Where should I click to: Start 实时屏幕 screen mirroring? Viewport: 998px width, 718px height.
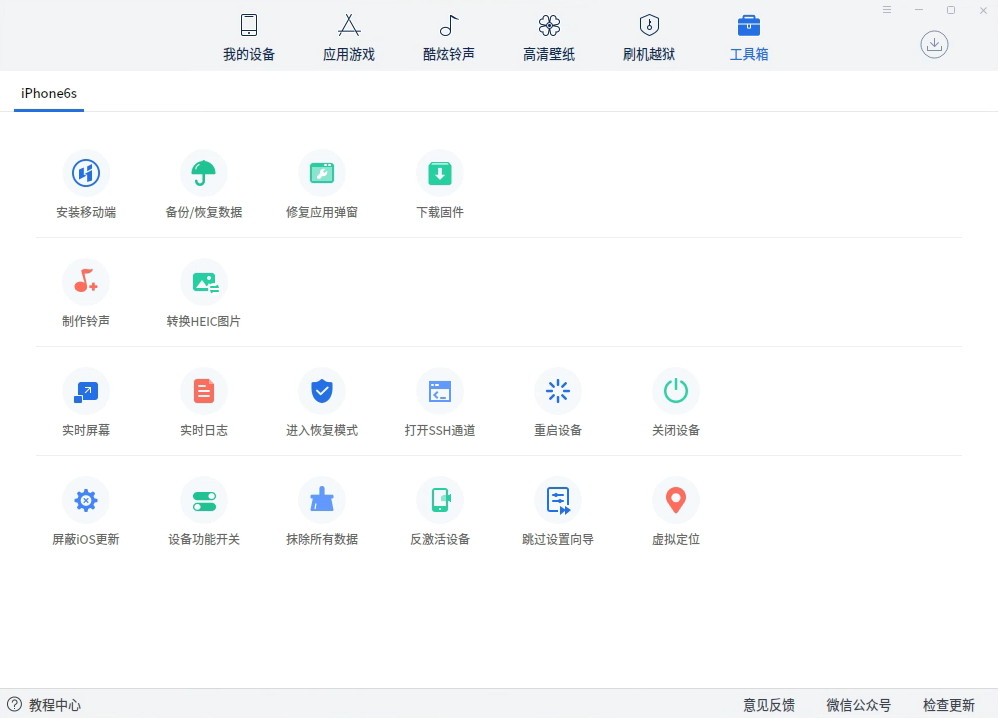86,392
